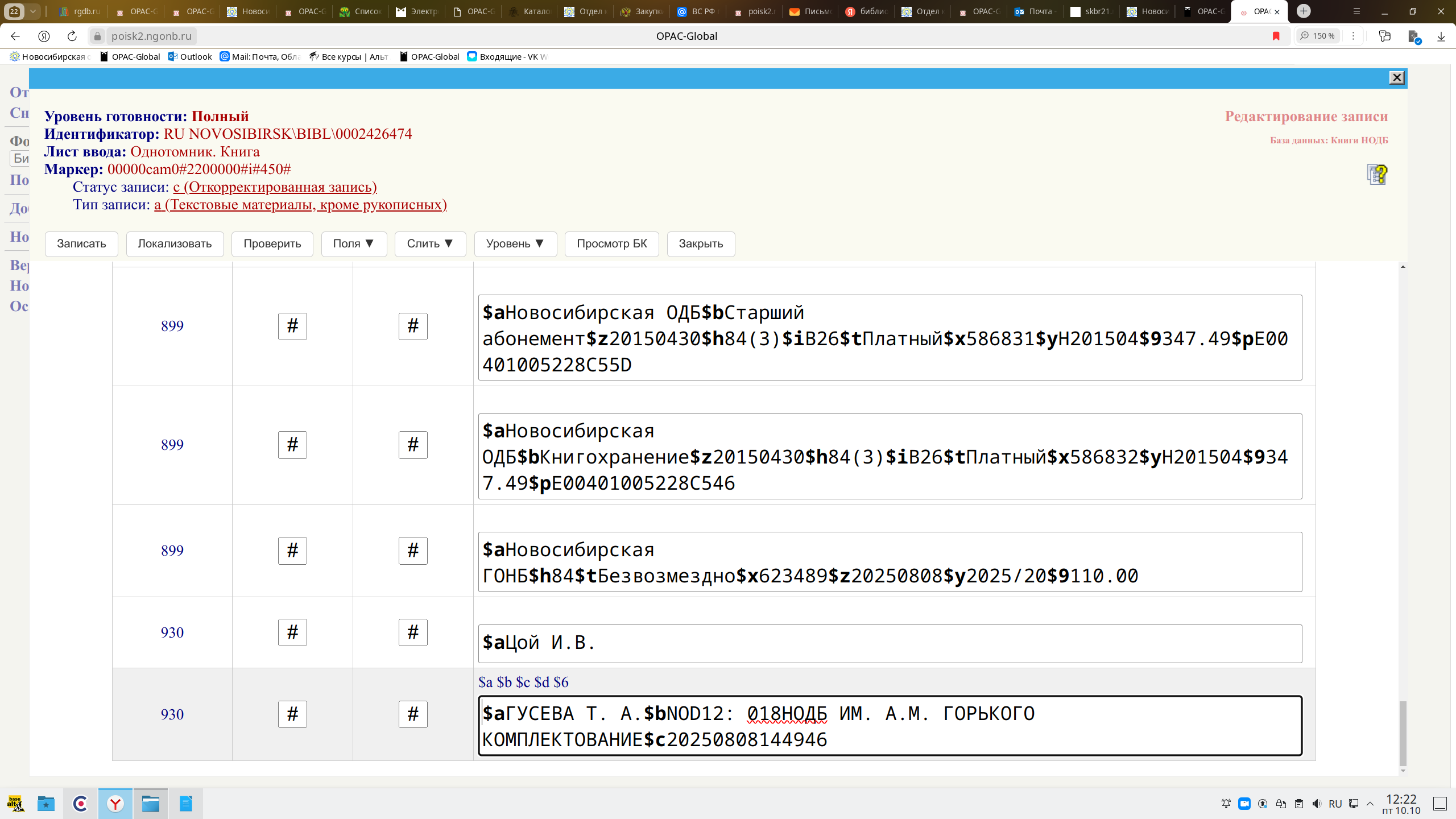
Task: Go back with the browser back arrow
Action: (x=15, y=36)
